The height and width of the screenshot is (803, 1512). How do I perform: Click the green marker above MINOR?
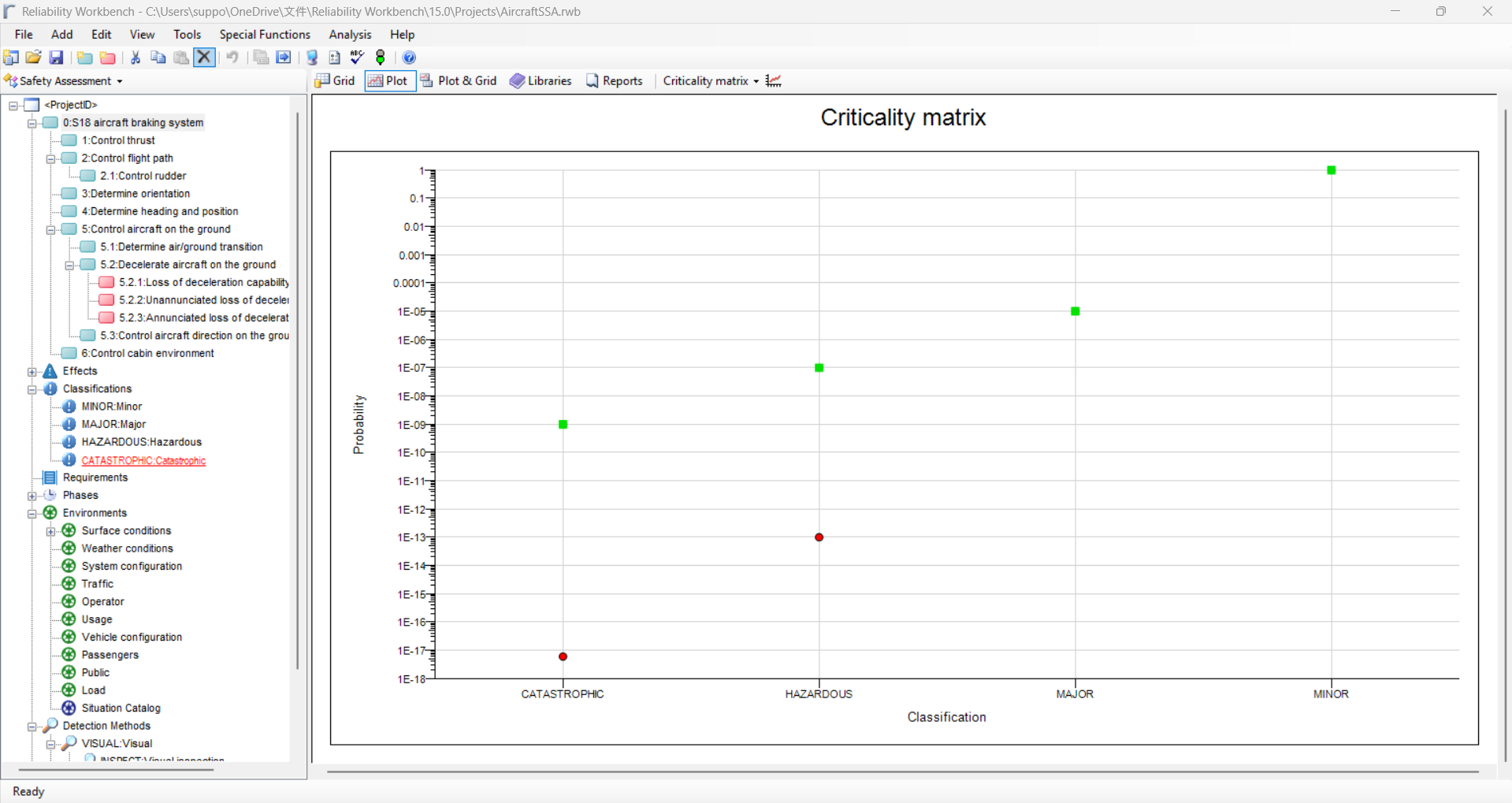pyautogui.click(x=1332, y=170)
